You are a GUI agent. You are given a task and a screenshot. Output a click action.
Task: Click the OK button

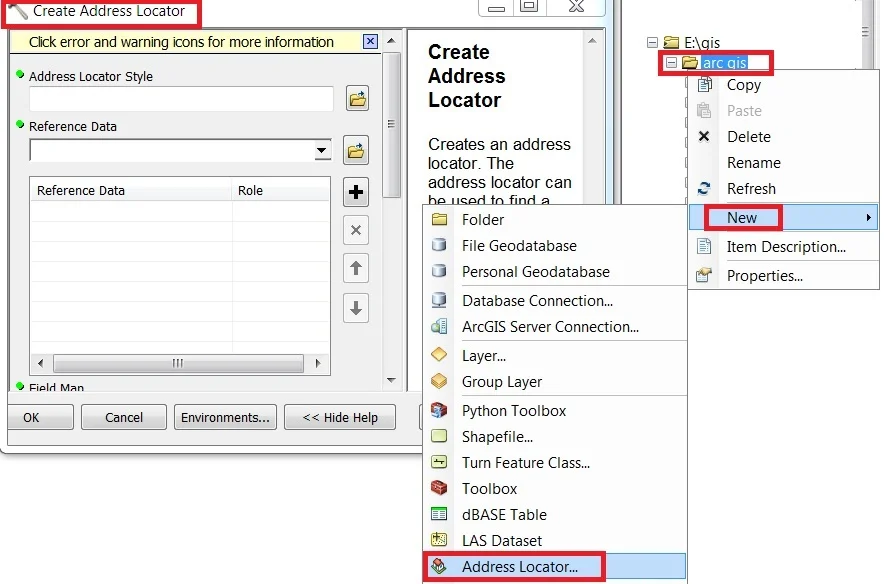(41, 417)
